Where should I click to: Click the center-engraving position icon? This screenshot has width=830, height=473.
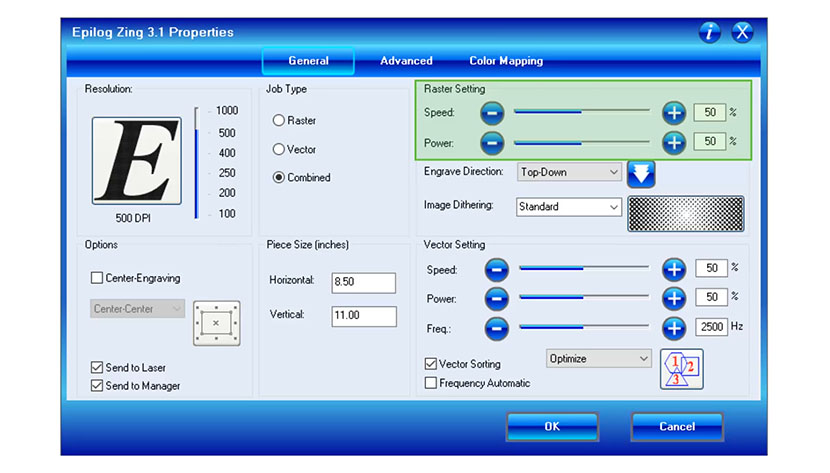tap(216, 323)
